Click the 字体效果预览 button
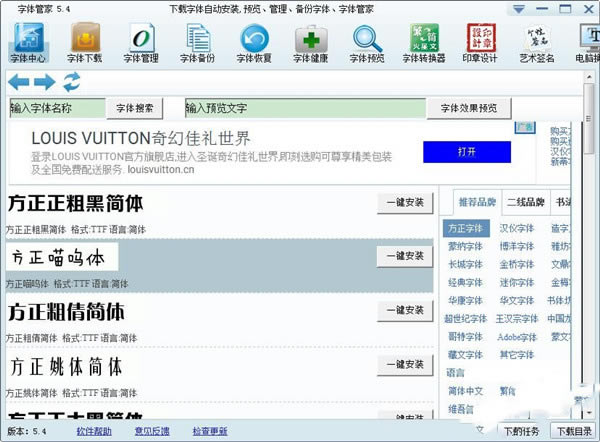This screenshot has height=442, width=600. (x=469, y=108)
